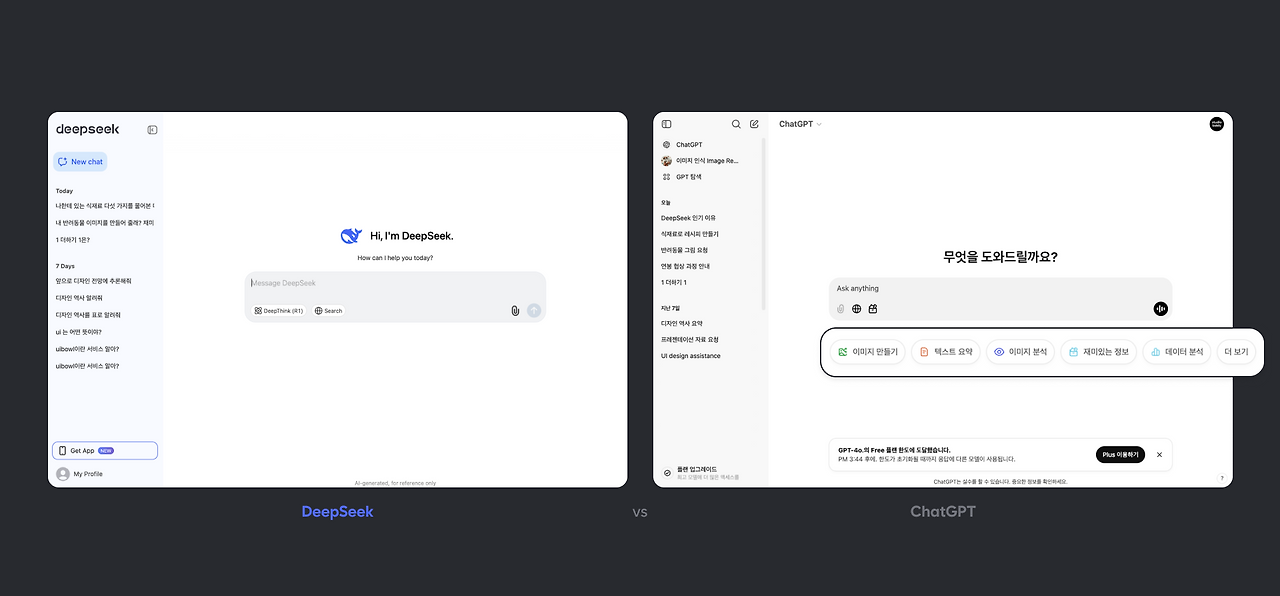Click the '이미지 만들기' suggestion chip
Screen dimensions: 1280x596
[x=868, y=352]
